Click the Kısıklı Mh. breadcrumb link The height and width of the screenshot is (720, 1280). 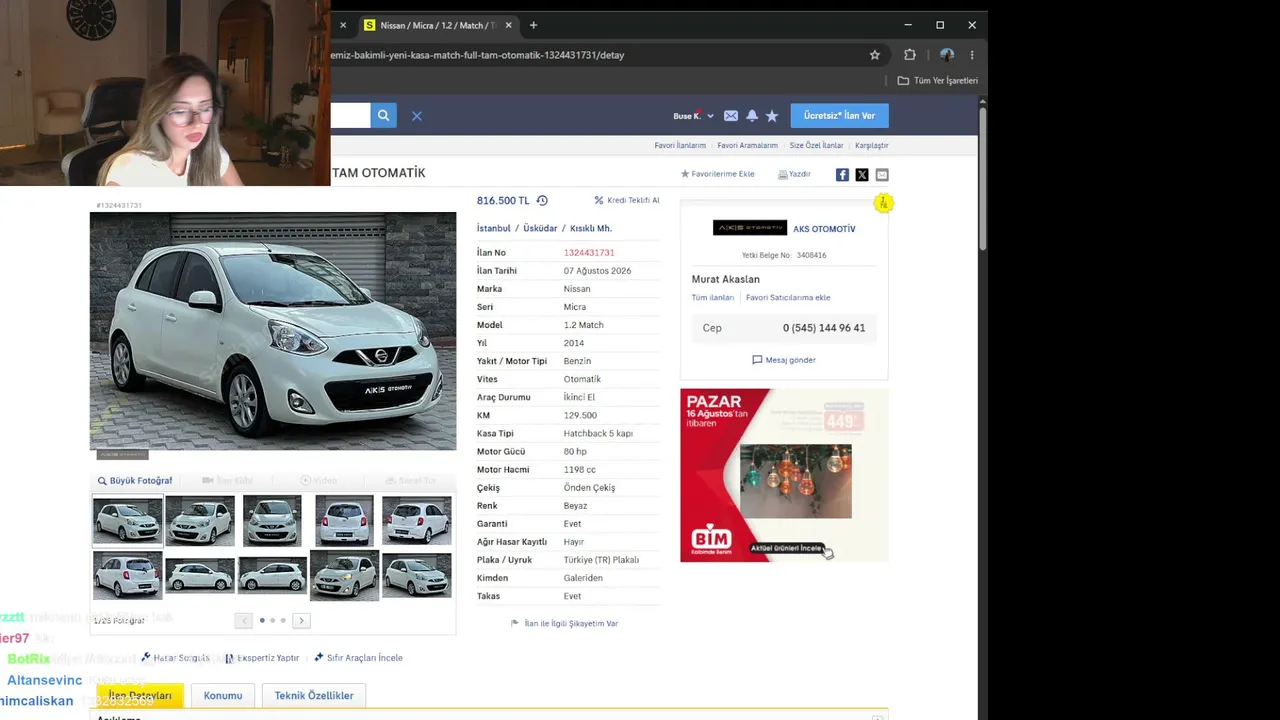[x=591, y=229]
